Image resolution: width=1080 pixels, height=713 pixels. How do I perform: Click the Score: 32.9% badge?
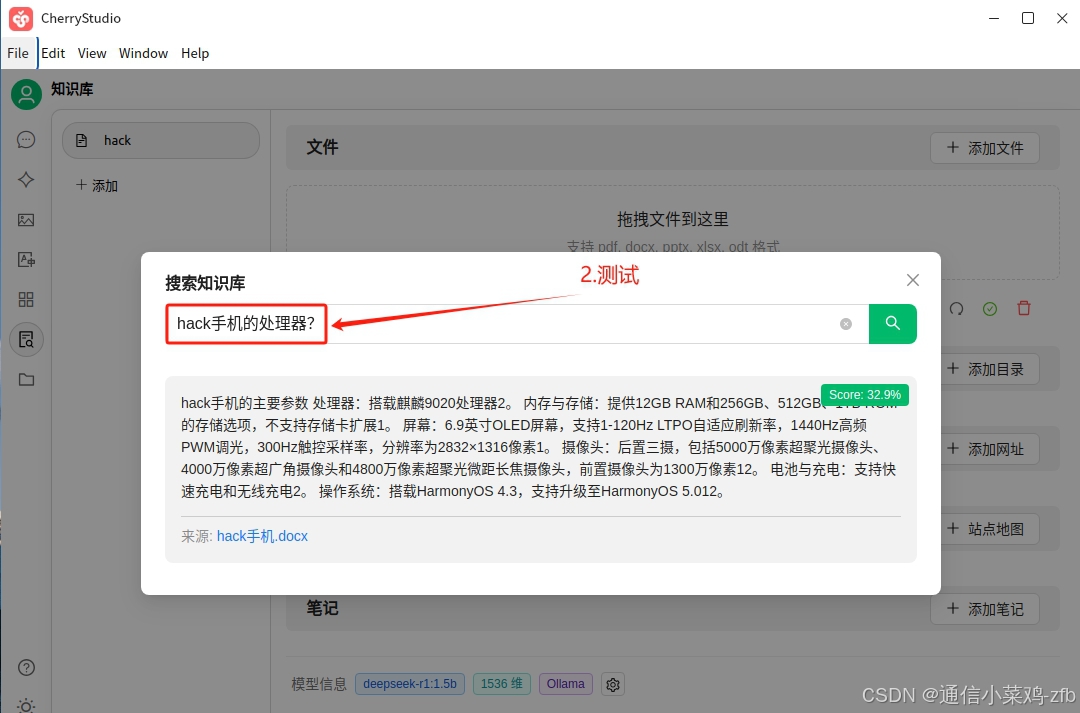click(x=864, y=395)
